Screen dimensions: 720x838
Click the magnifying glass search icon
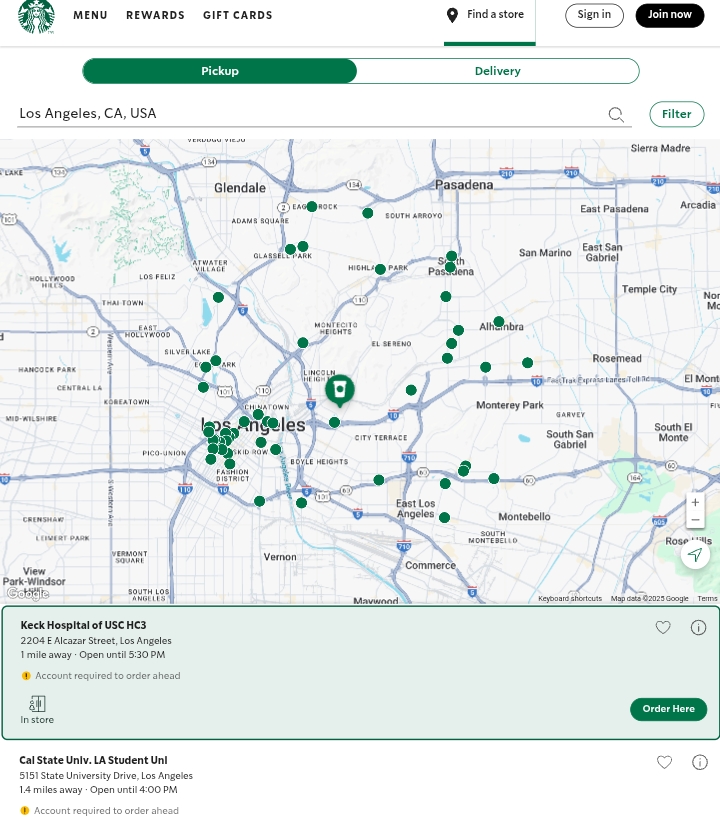(616, 114)
